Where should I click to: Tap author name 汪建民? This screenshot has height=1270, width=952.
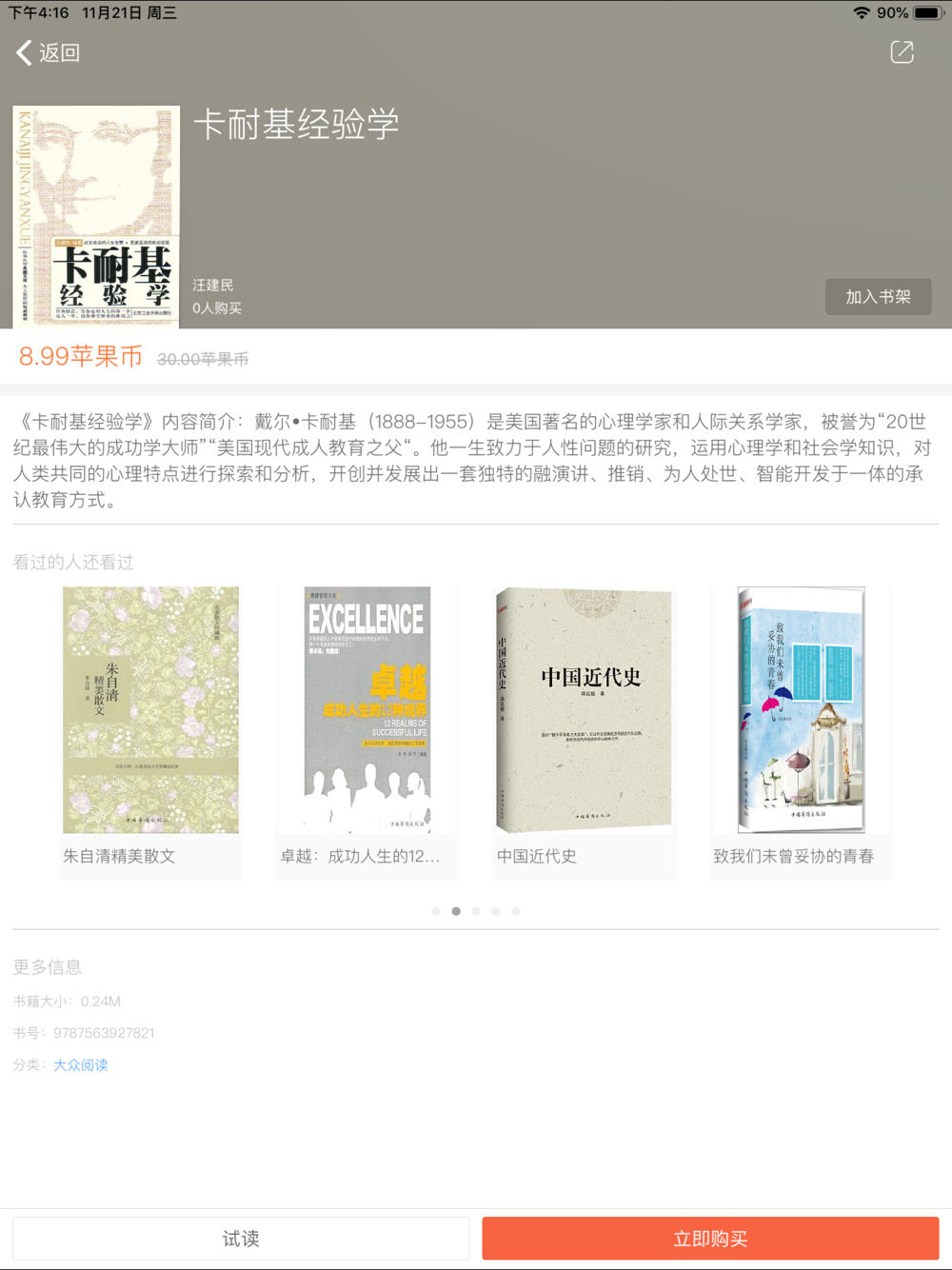pyautogui.click(x=213, y=285)
